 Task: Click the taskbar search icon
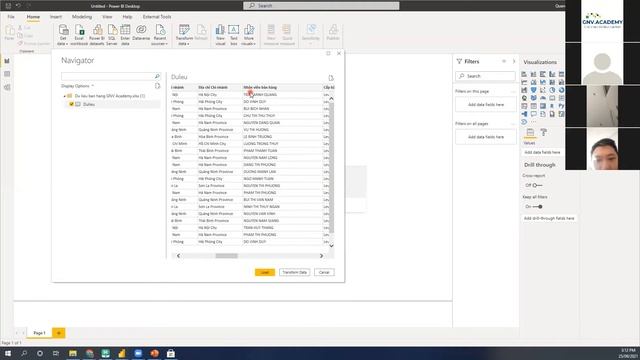pyautogui.click(x=24, y=353)
